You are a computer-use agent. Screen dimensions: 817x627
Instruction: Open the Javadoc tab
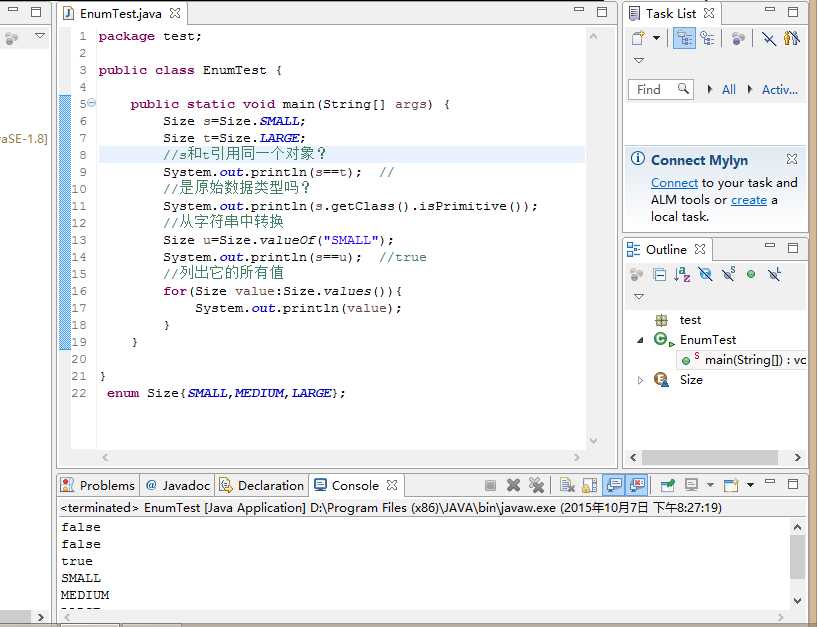(x=179, y=486)
